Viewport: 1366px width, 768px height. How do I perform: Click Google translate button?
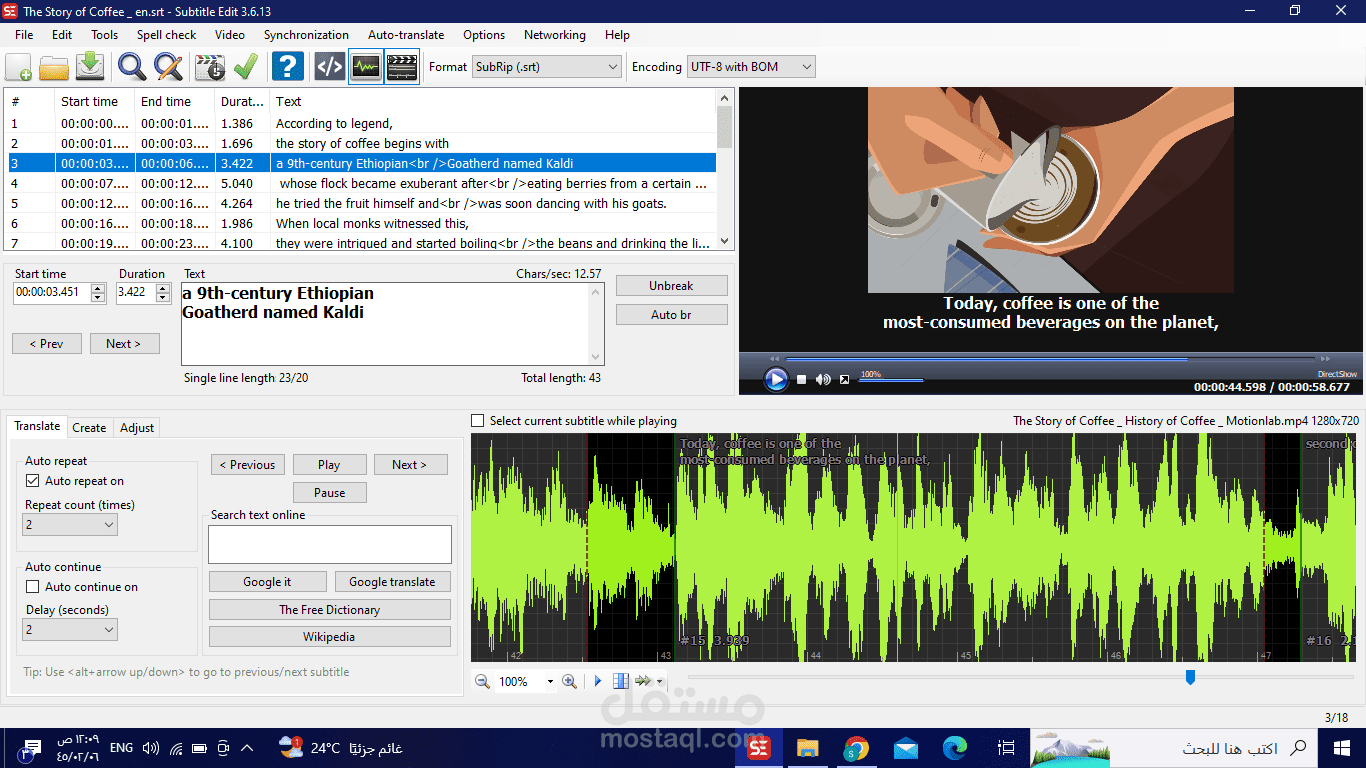pos(392,582)
